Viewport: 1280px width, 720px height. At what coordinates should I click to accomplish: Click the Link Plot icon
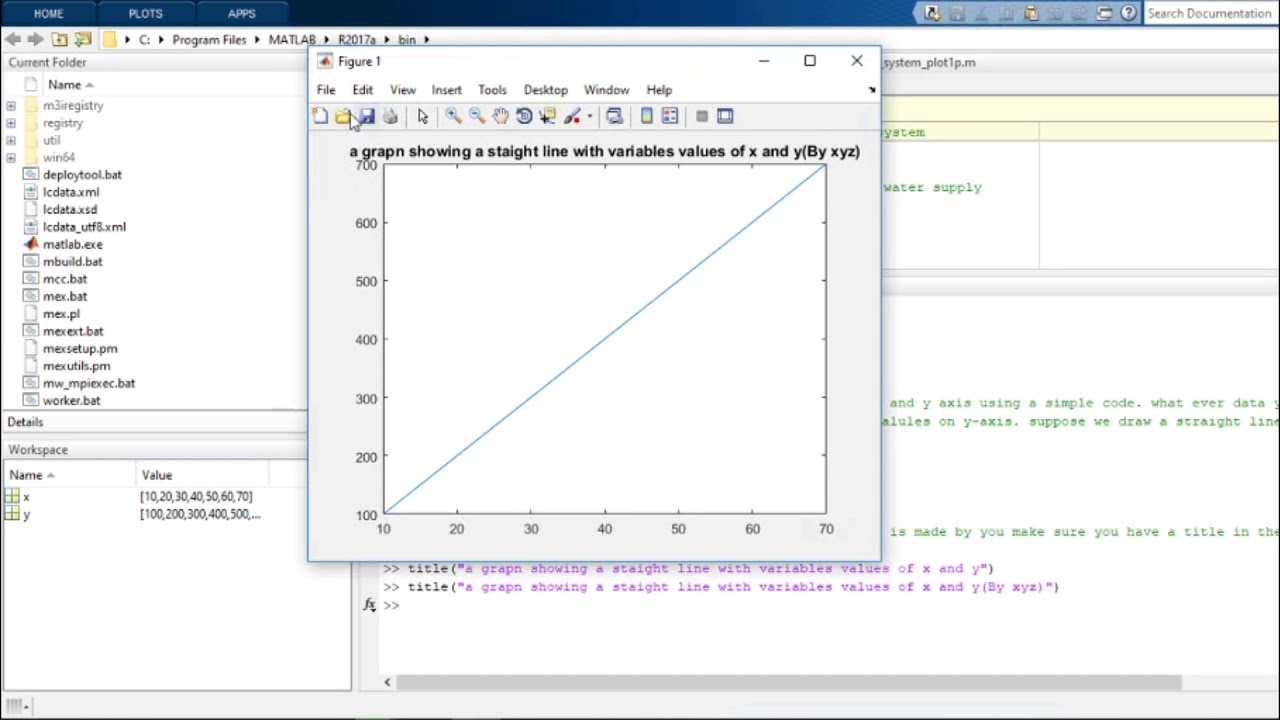click(x=615, y=117)
